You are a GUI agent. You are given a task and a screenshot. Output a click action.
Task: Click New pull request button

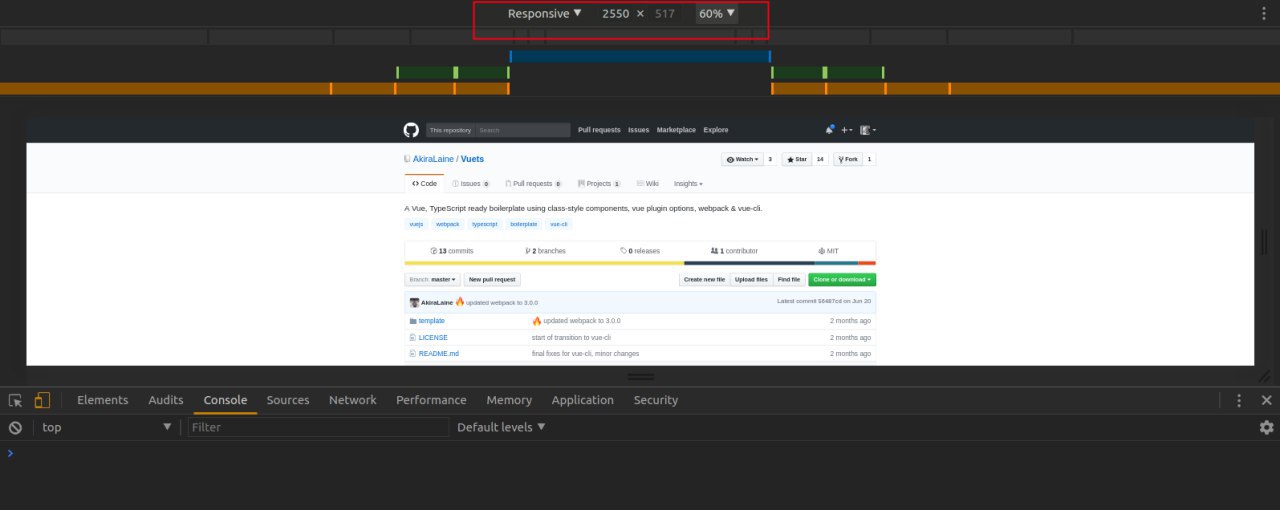tap(492, 280)
